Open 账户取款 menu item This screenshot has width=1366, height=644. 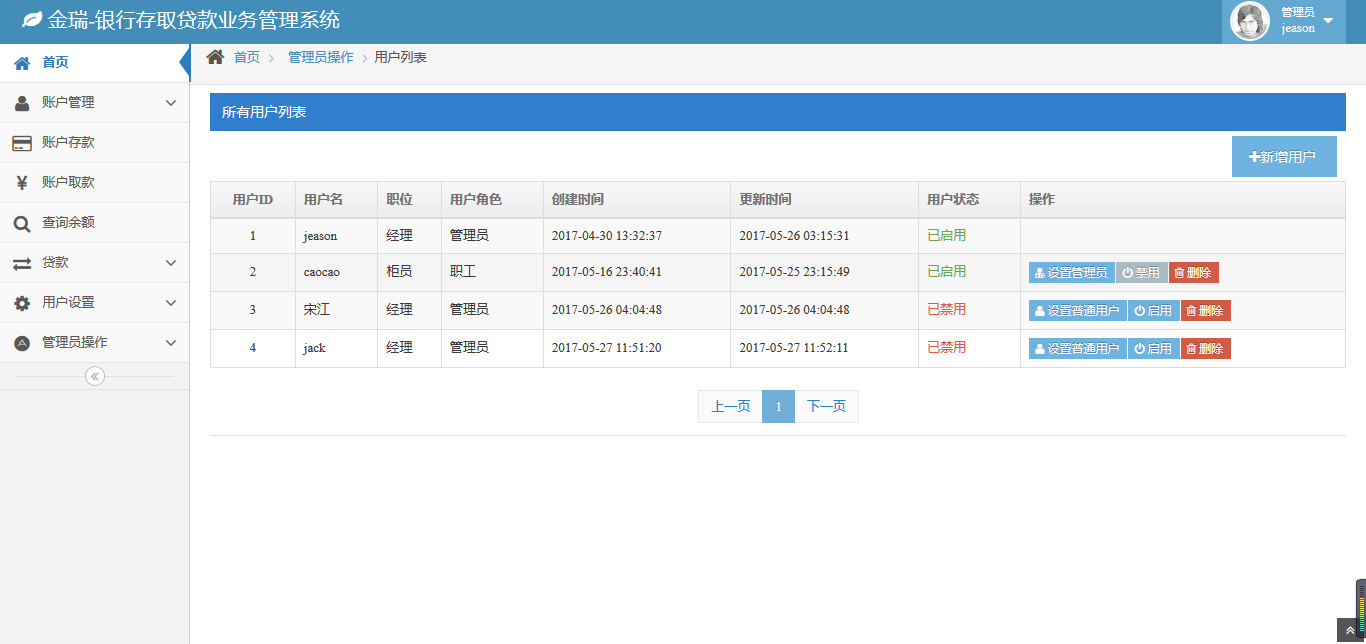[x=94, y=183]
